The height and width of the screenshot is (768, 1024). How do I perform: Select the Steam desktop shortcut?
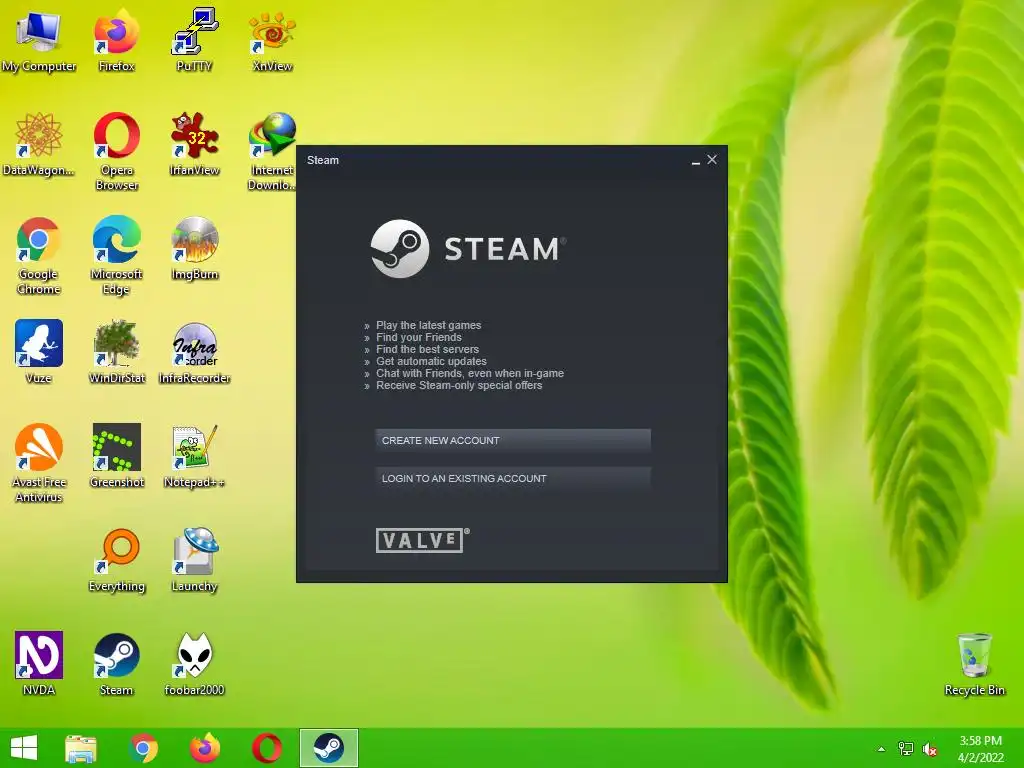click(116, 664)
